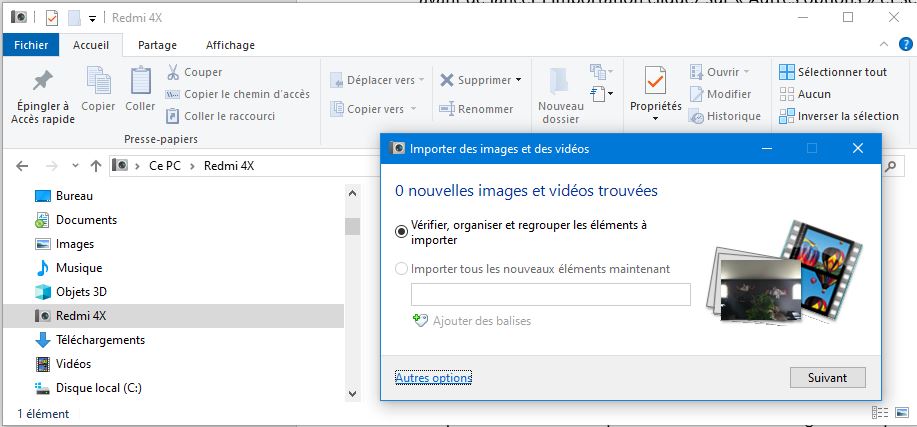The image size is (917, 427).
Task: Open the Accès facile dropdown icon
Action: 601,94
